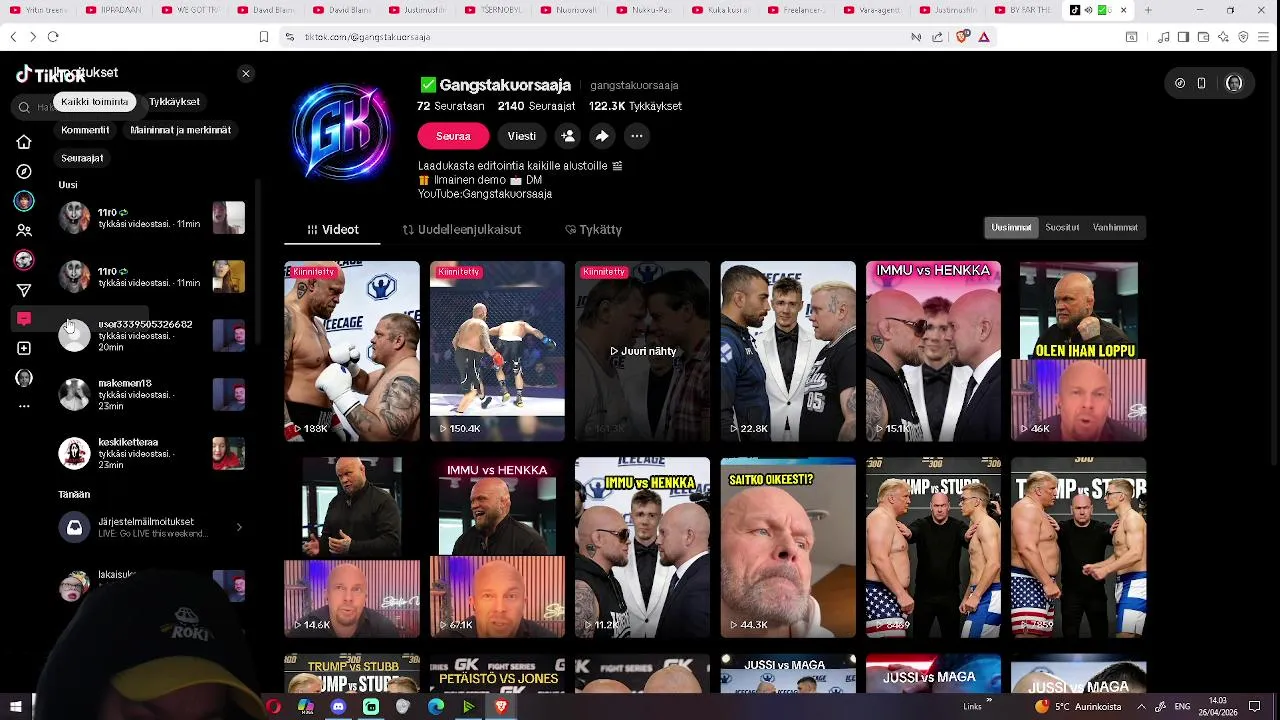The width and height of the screenshot is (1280, 720).
Task: Open Leo AI sparkle icon in toolbar
Action: click(x=1223, y=37)
